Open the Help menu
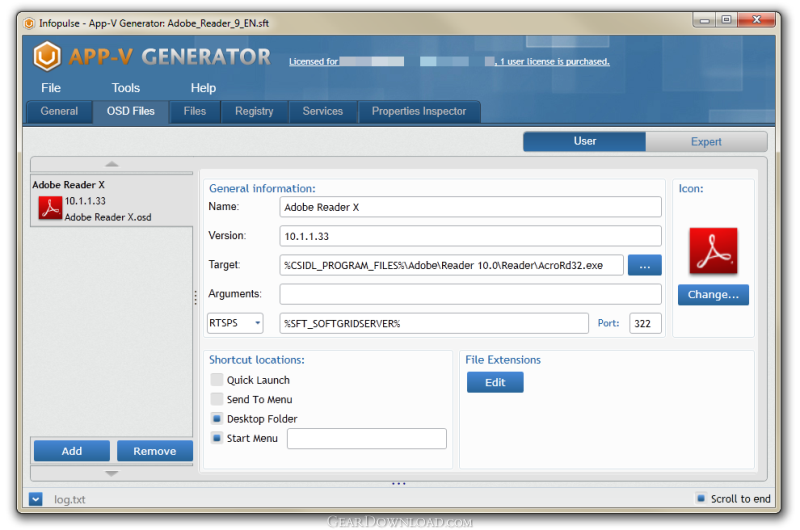This screenshot has width=800, height=530. tap(203, 88)
